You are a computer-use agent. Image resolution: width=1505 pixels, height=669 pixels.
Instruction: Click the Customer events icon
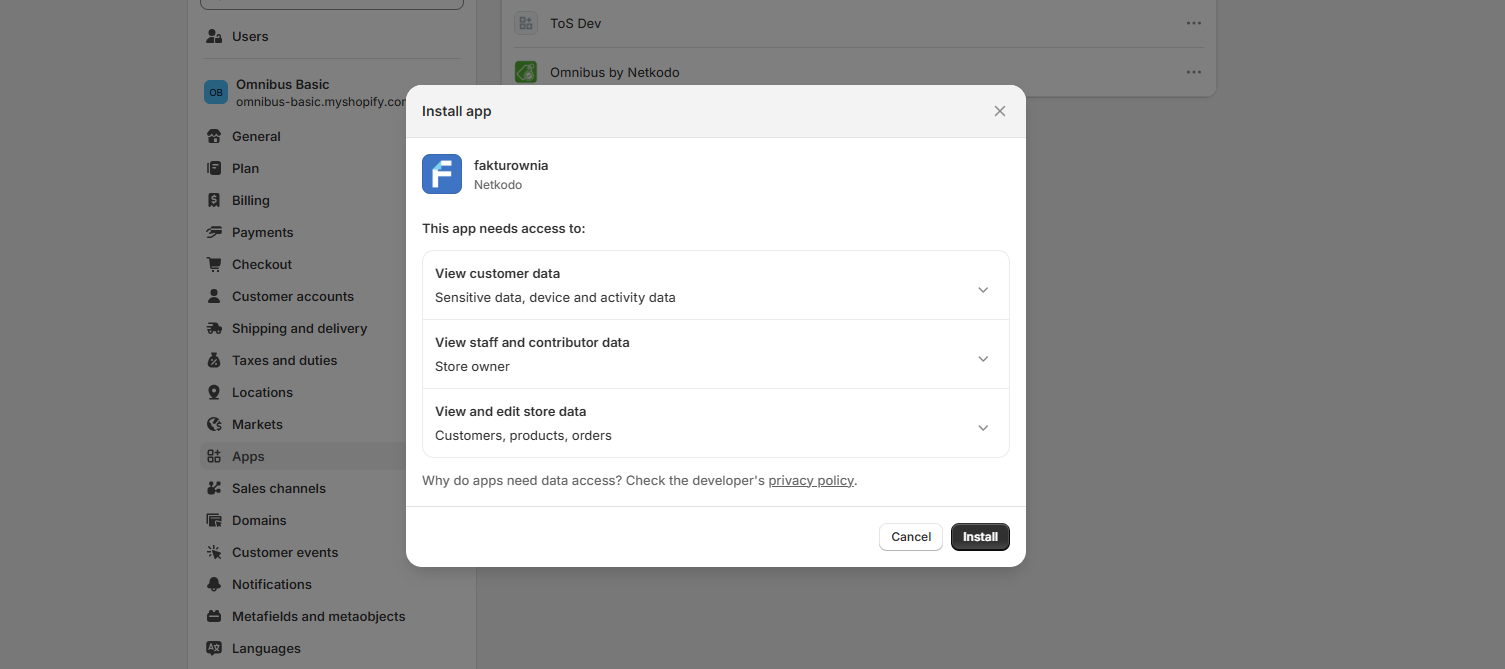214,552
